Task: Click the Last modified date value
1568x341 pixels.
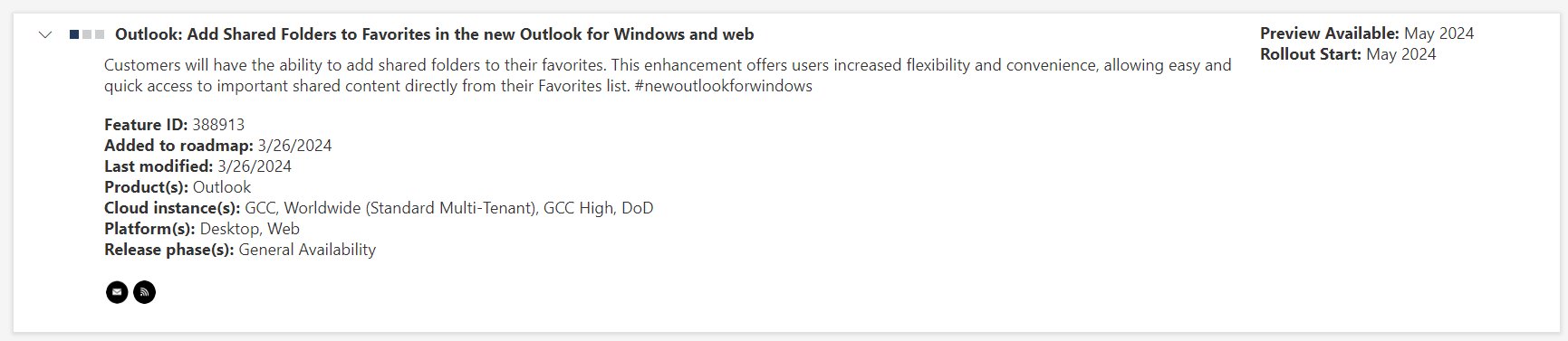Action: point(255,166)
